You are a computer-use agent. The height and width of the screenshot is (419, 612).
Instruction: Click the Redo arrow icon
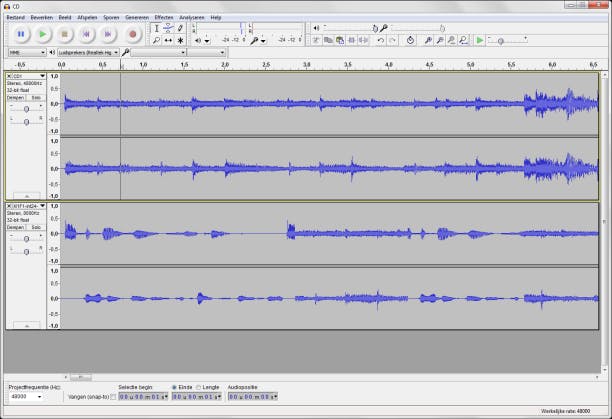pyautogui.click(x=392, y=40)
